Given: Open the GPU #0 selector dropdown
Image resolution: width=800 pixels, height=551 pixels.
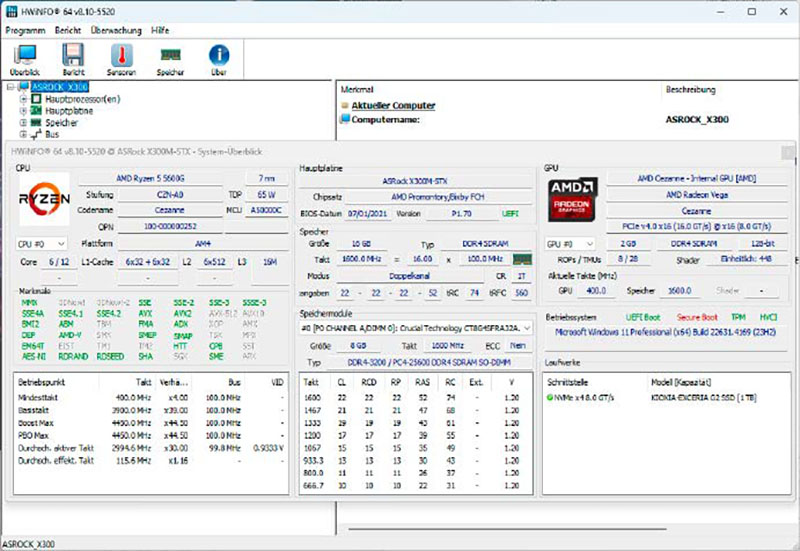Looking at the screenshot, I should 570,243.
